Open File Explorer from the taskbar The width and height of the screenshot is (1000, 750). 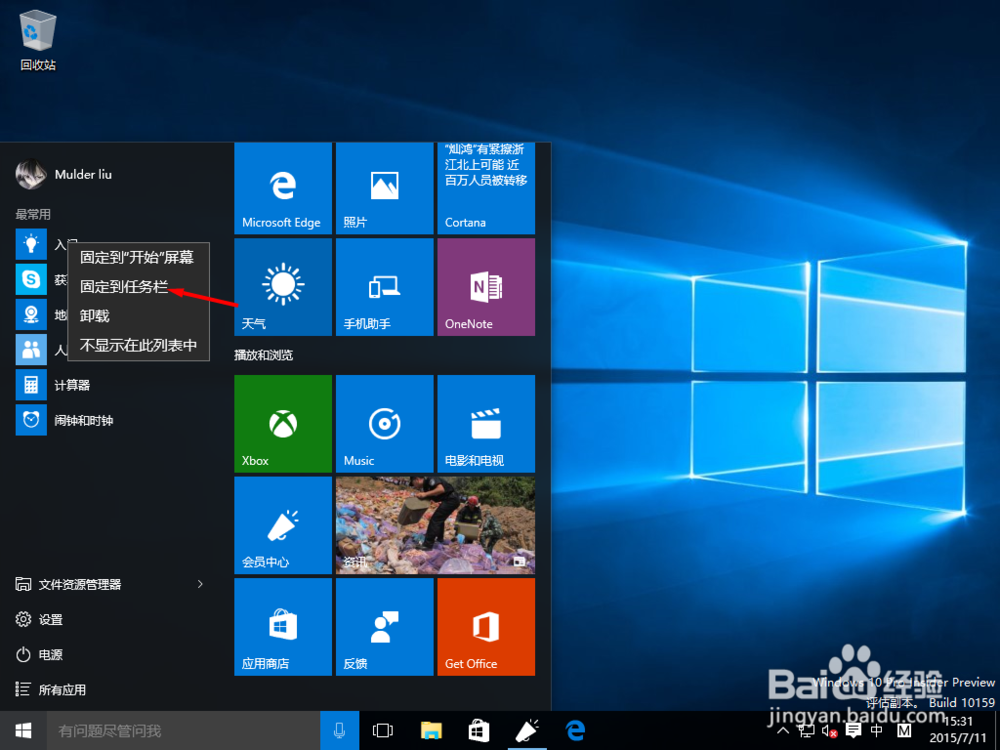coord(432,731)
